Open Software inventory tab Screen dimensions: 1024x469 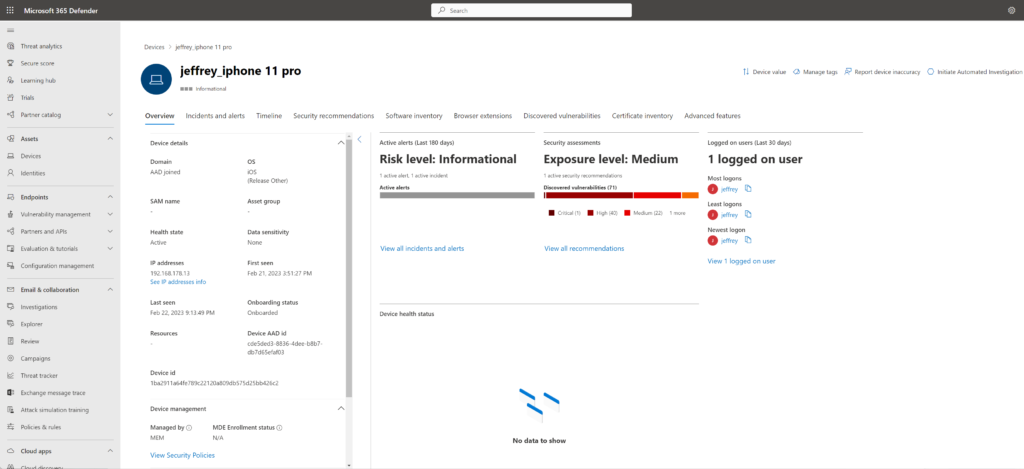(414, 116)
